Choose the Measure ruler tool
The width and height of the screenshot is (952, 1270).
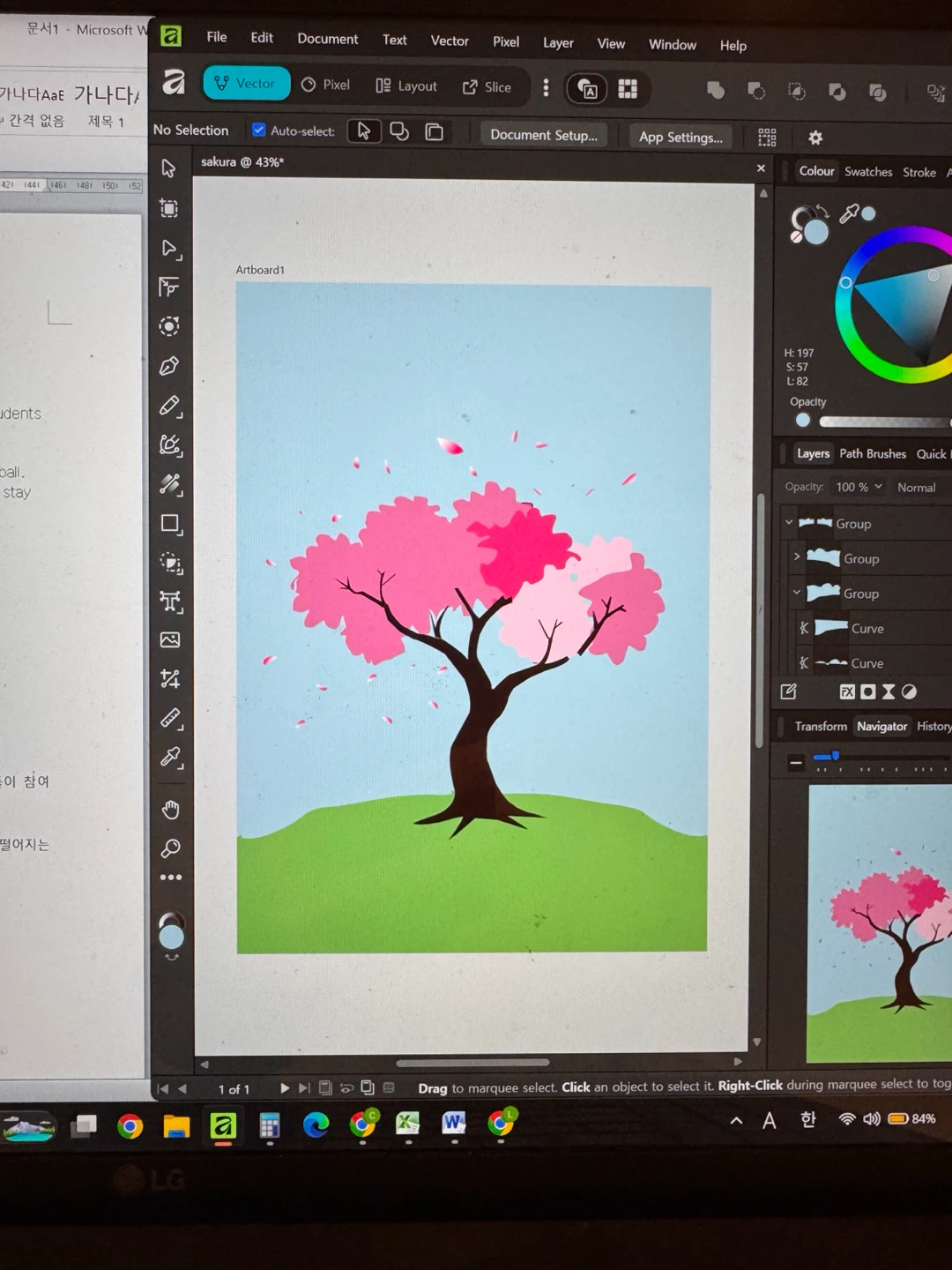(x=171, y=719)
